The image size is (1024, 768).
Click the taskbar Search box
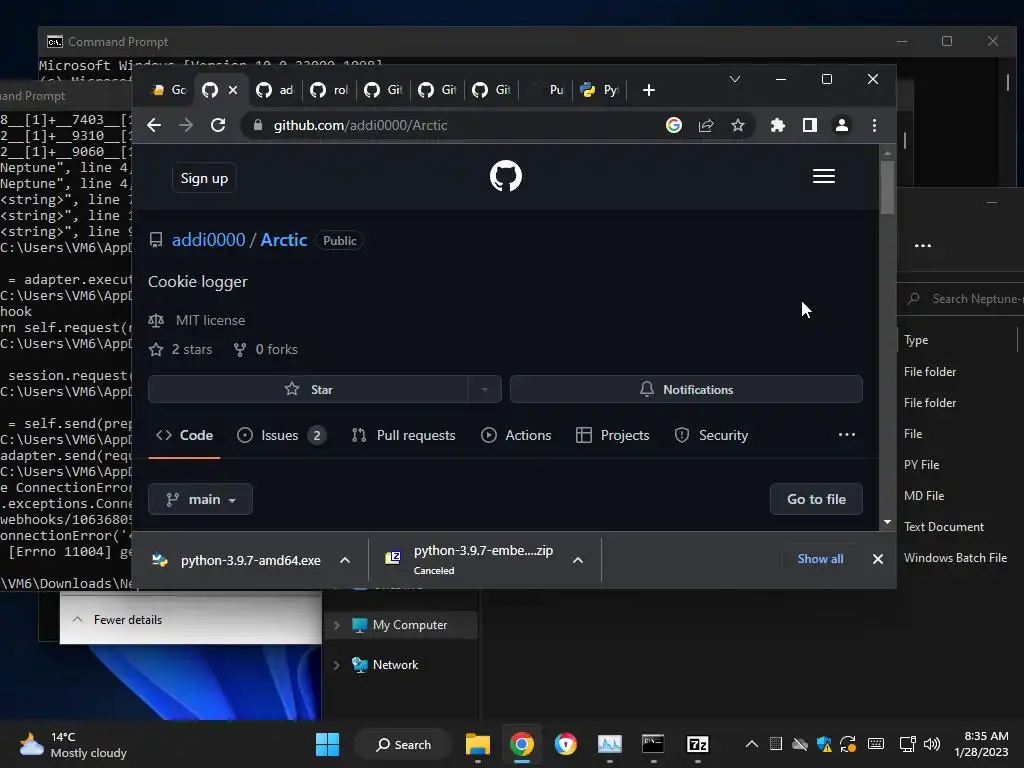pos(404,744)
